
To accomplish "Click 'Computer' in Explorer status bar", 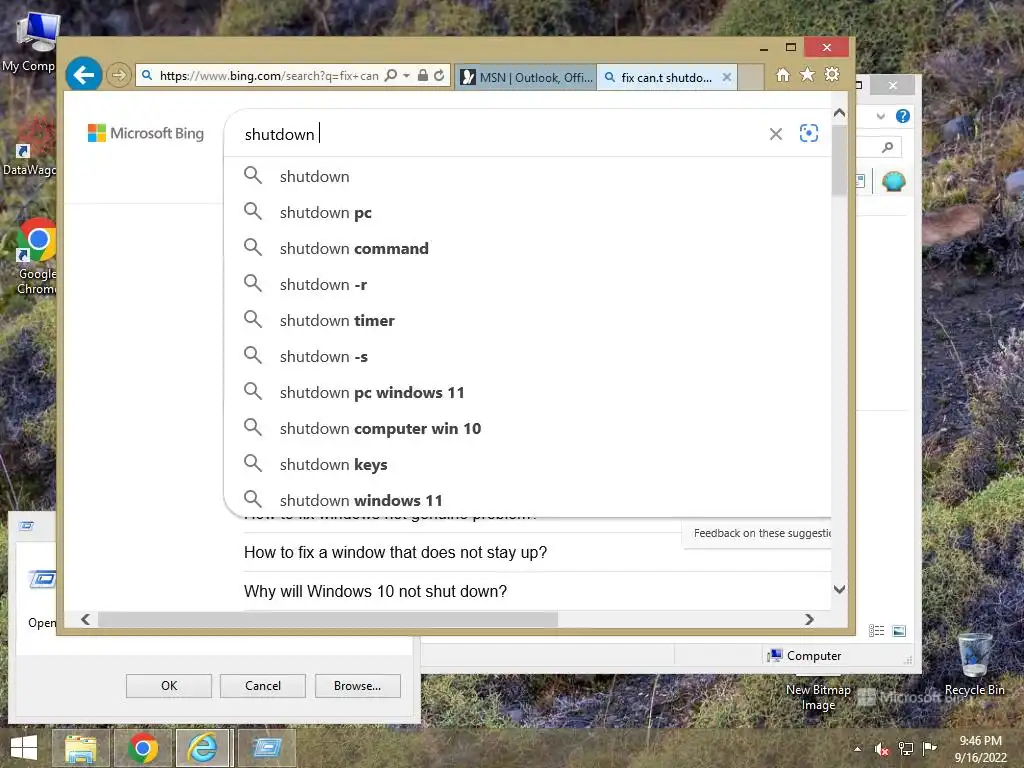I will 805,656.
